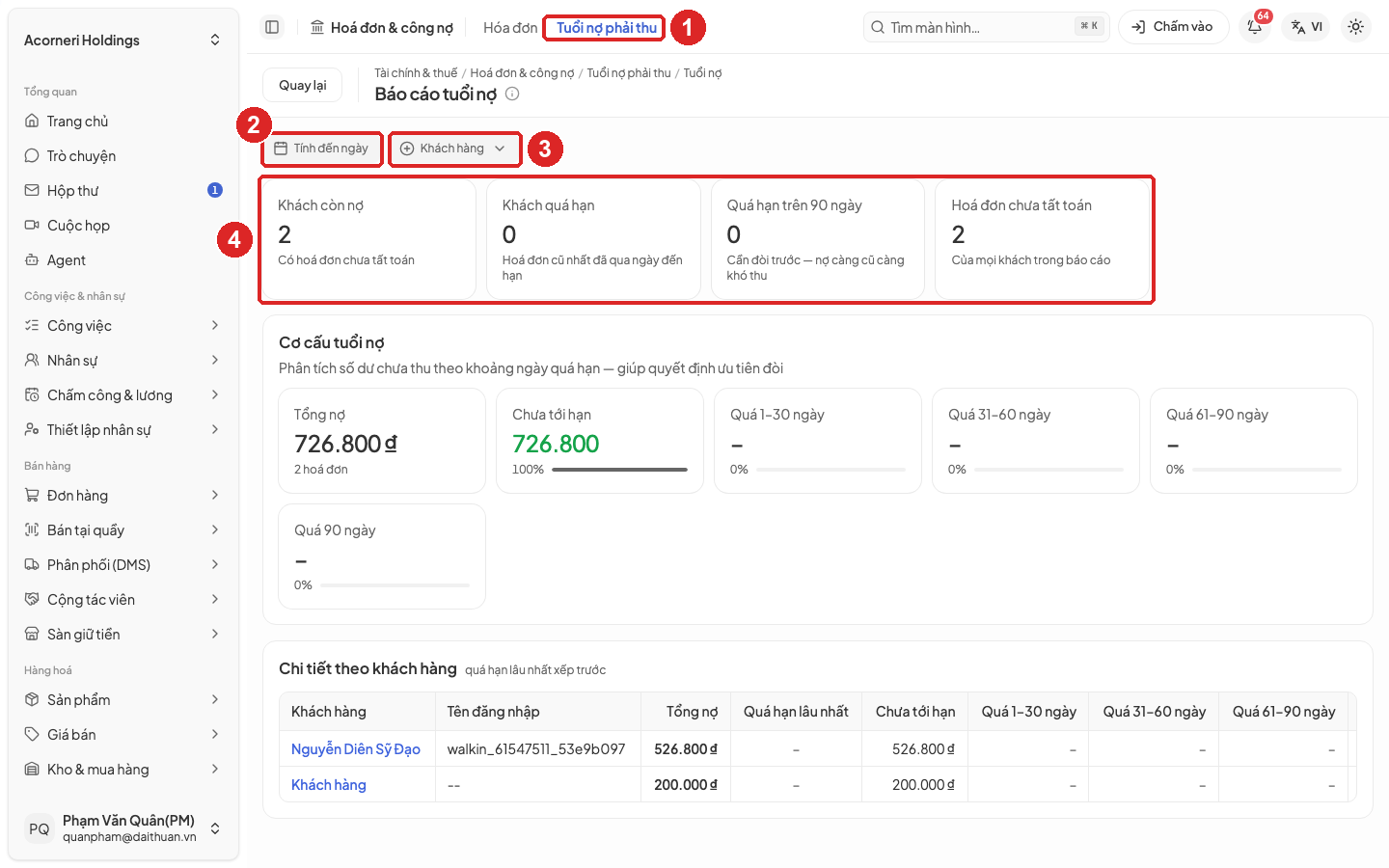Click the 726.800 Chưa tới hạn value
This screenshot has height=868, width=1389.
pos(556,444)
